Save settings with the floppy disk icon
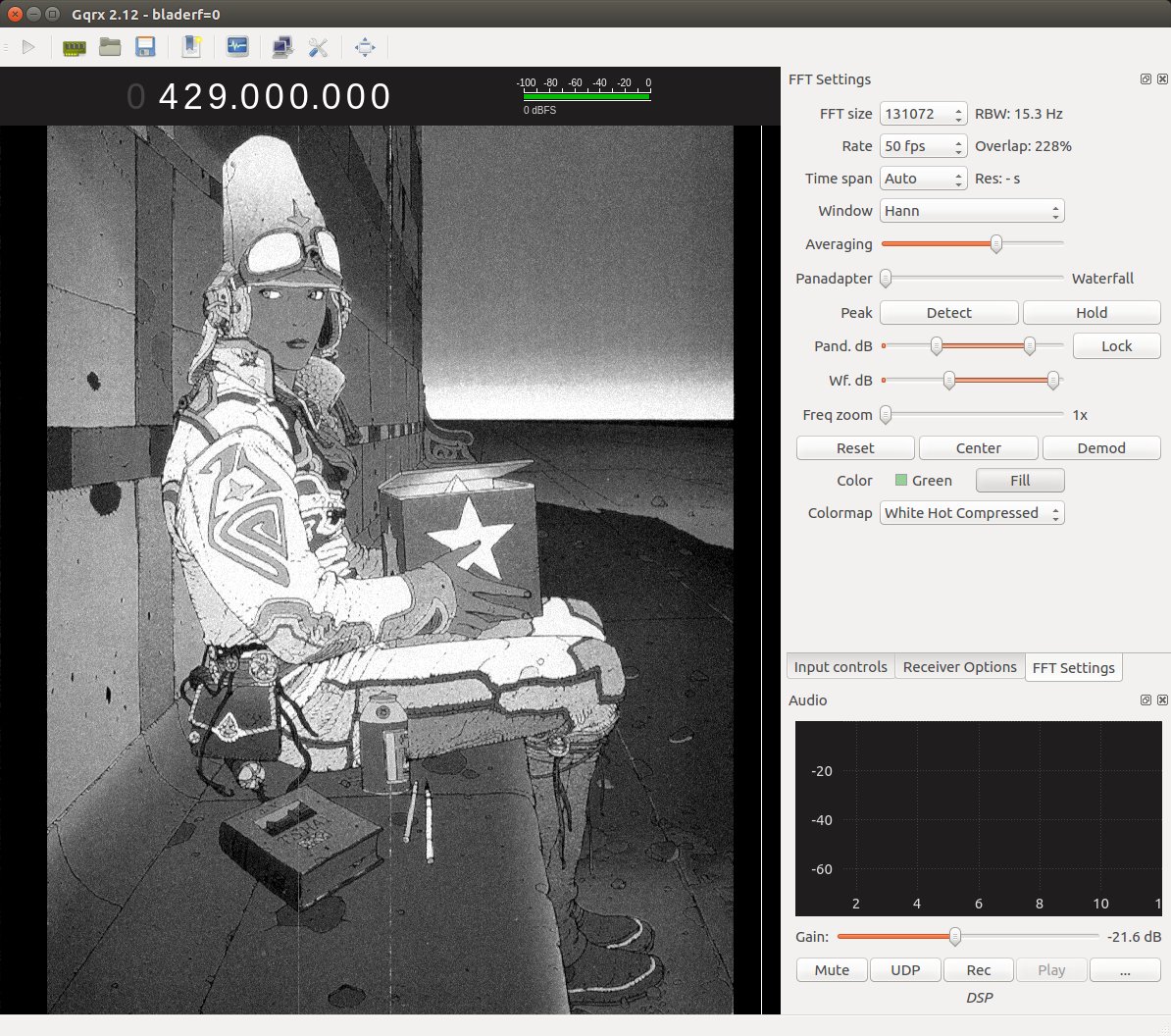1171x1036 pixels. pos(145,47)
